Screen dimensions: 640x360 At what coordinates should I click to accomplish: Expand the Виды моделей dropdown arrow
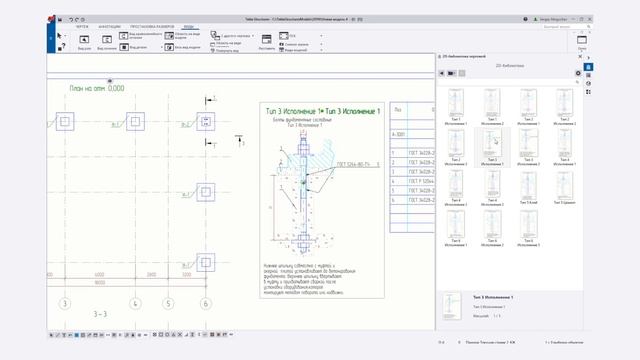point(321,50)
